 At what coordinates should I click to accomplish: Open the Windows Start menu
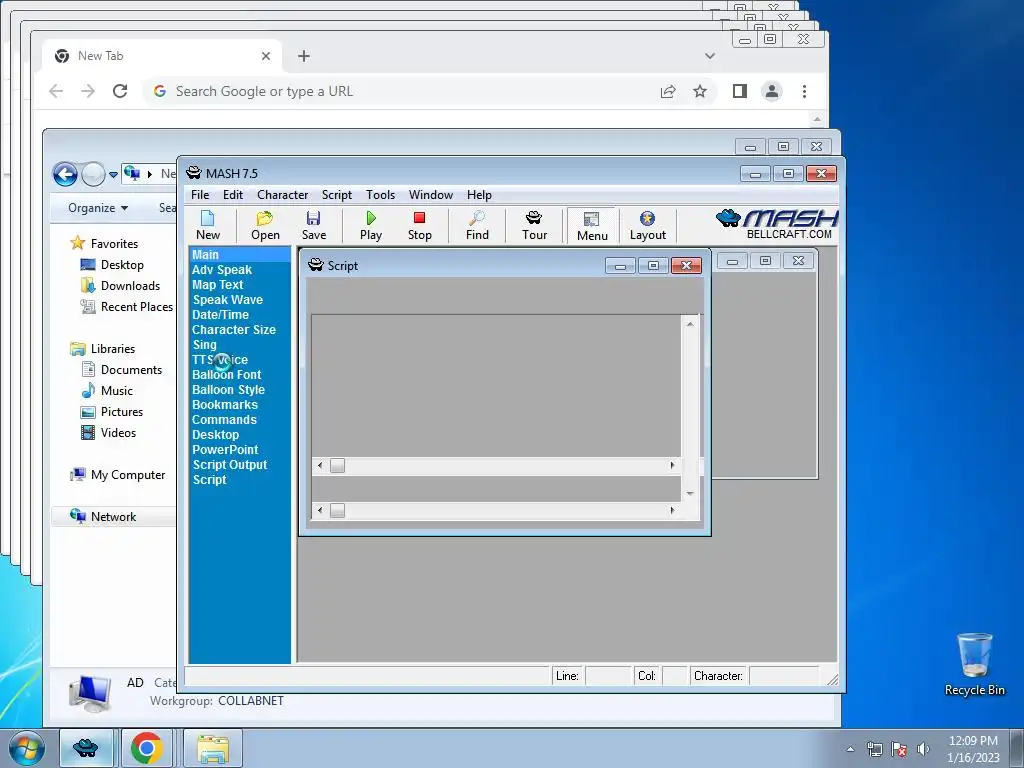tap(26, 748)
